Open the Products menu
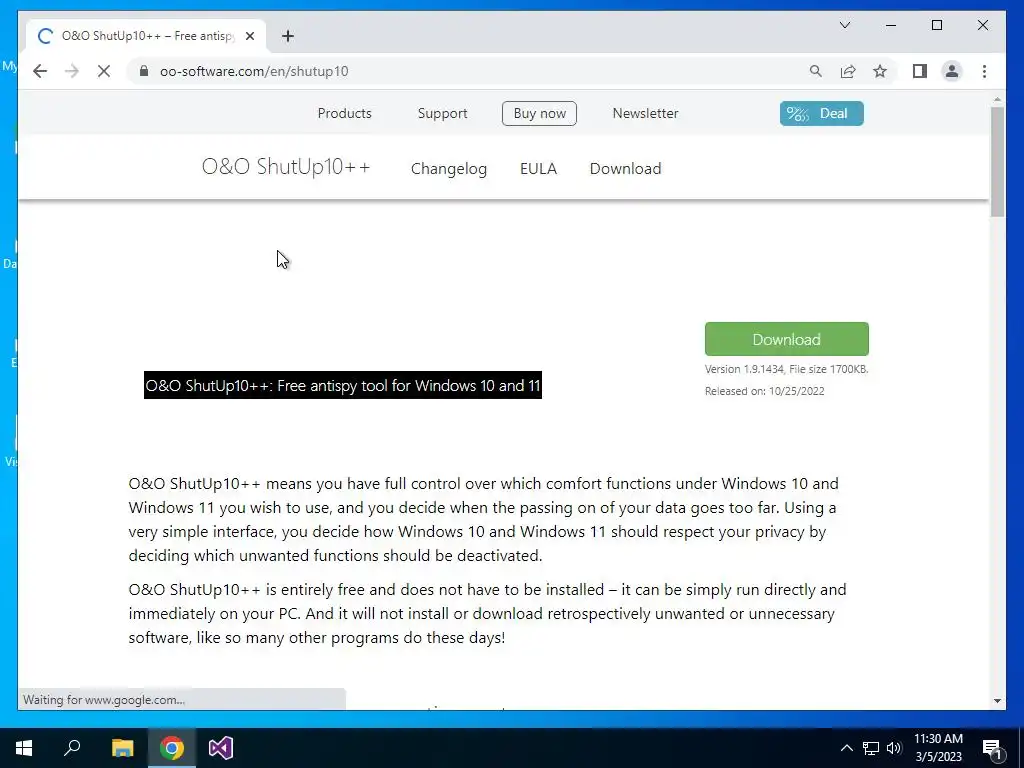This screenshot has width=1024, height=768. [344, 113]
